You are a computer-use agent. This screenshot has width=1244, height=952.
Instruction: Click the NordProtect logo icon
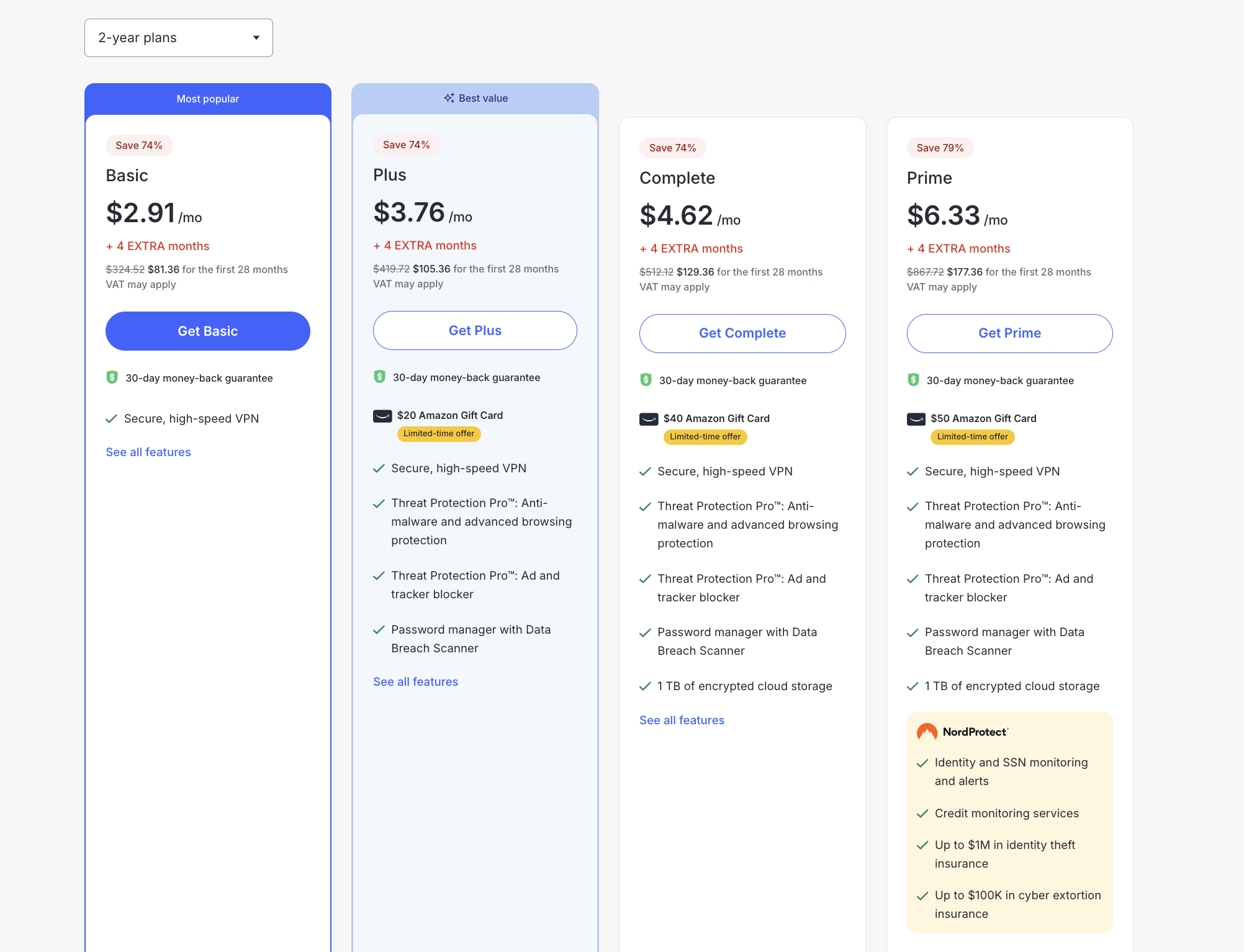tap(927, 732)
